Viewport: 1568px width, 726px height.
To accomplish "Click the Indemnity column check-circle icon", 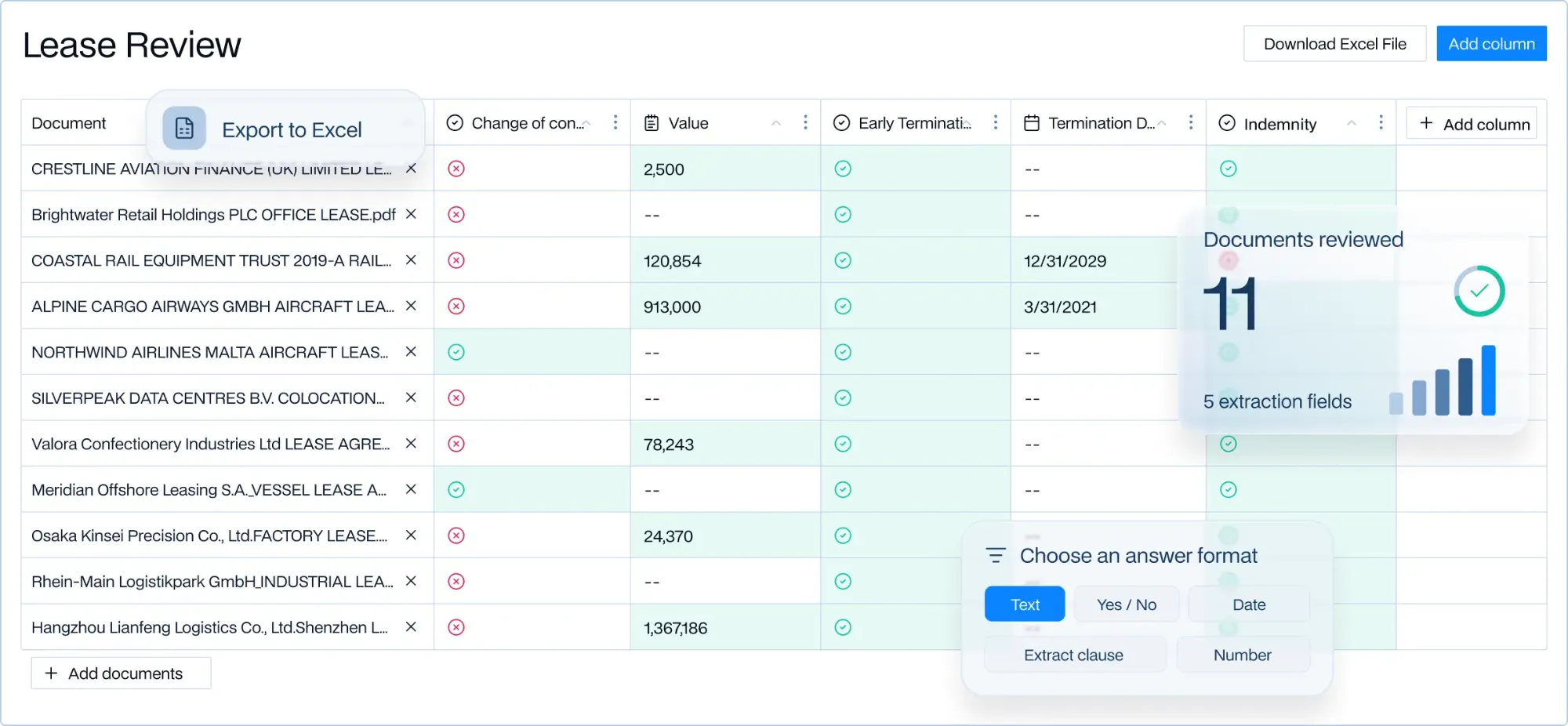I will (x=1228, y=123).
